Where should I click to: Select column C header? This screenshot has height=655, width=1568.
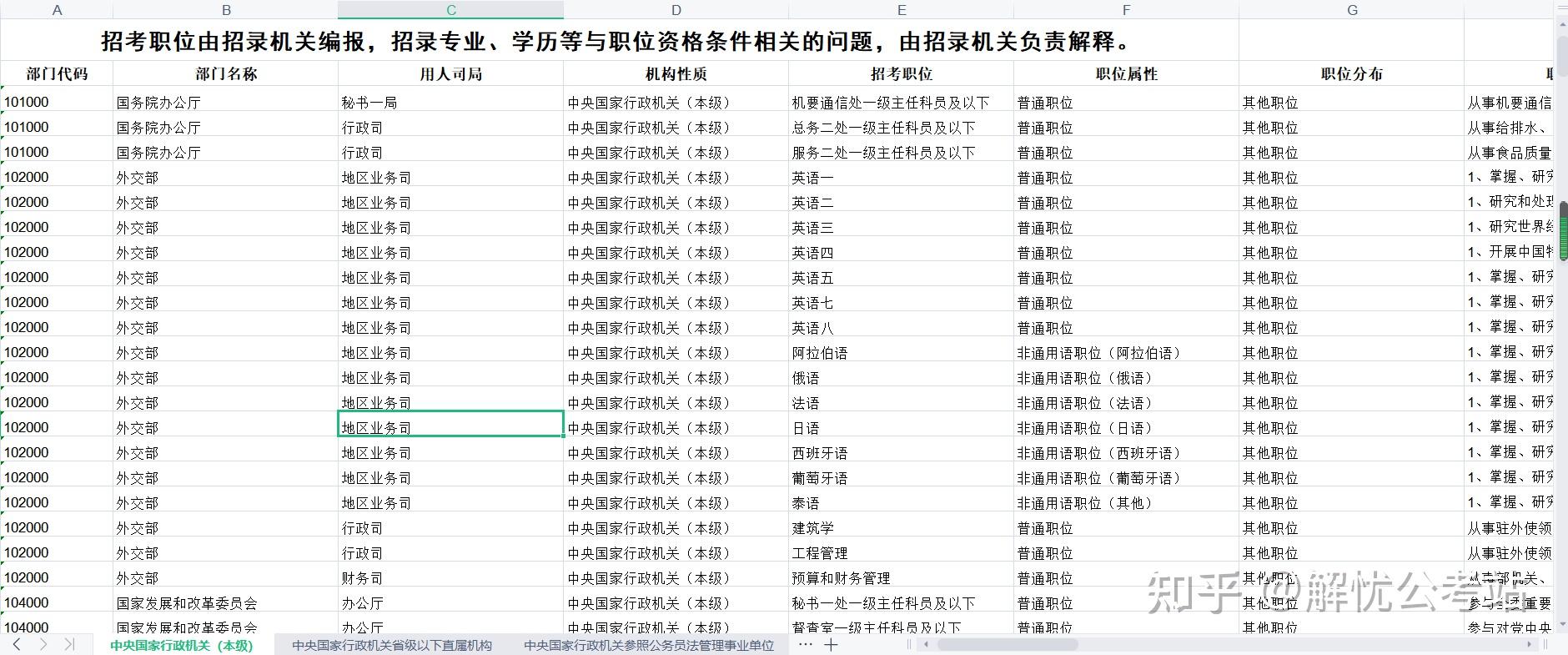click(x=451, y=10)
